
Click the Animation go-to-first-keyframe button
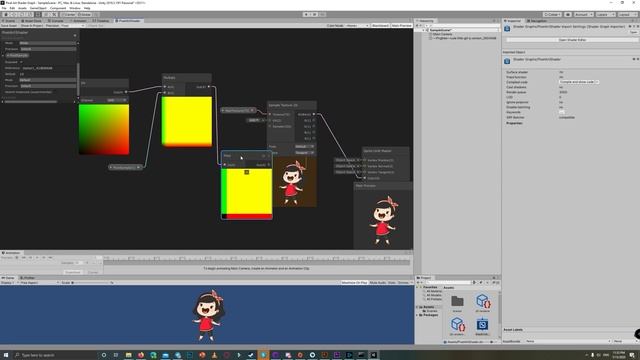click(x=24, y=258)
